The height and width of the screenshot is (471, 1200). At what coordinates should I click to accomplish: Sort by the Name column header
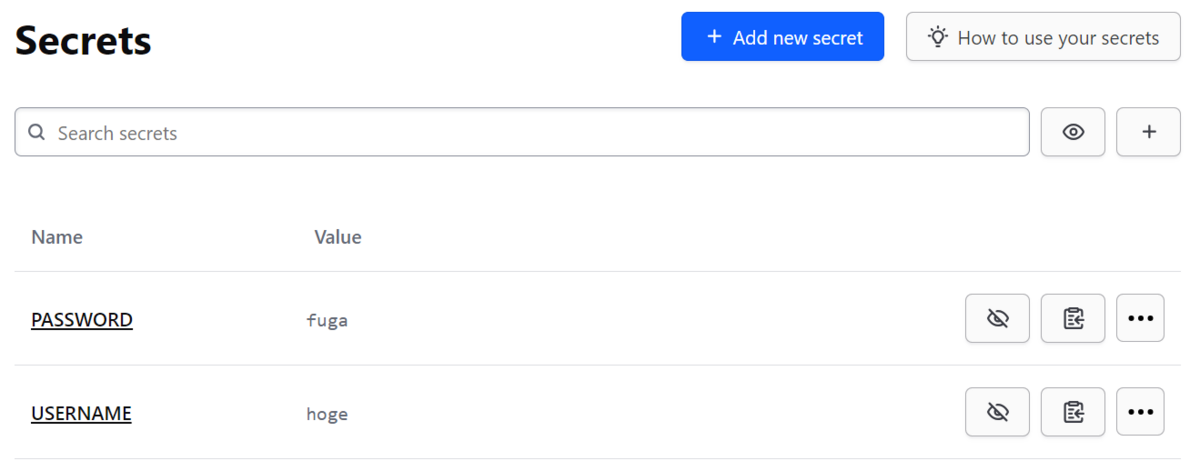coord(57,237)
